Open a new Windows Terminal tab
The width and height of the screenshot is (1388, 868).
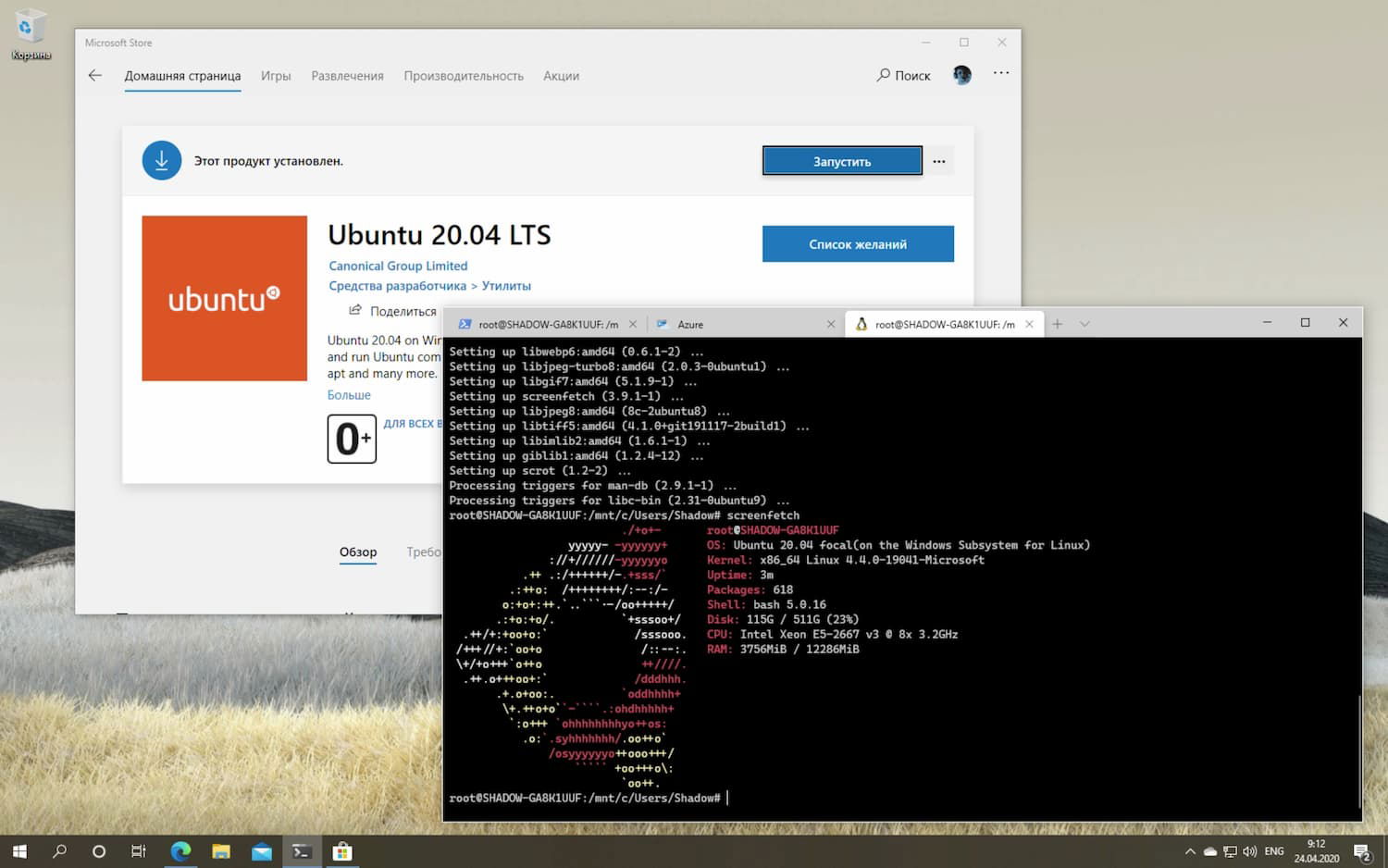tap(1057, 323)
